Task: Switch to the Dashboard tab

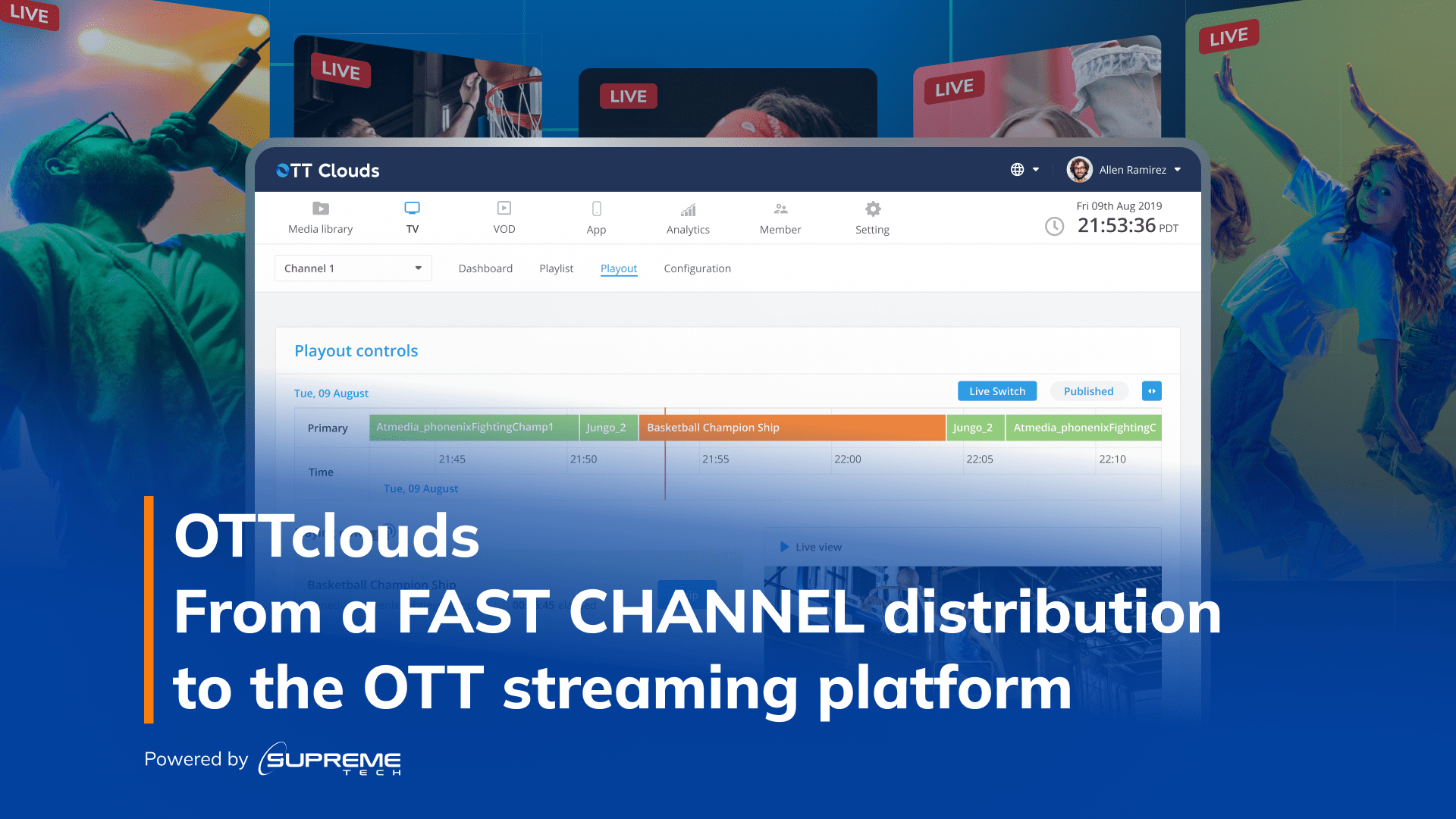Action: click(485, 268)
